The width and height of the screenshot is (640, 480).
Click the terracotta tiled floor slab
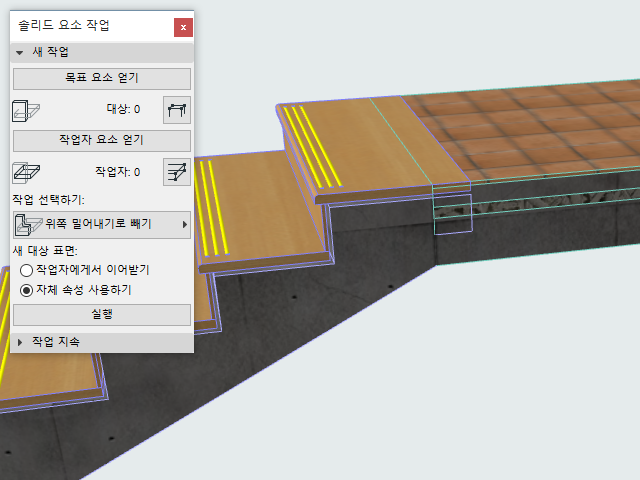click(539, 129)
